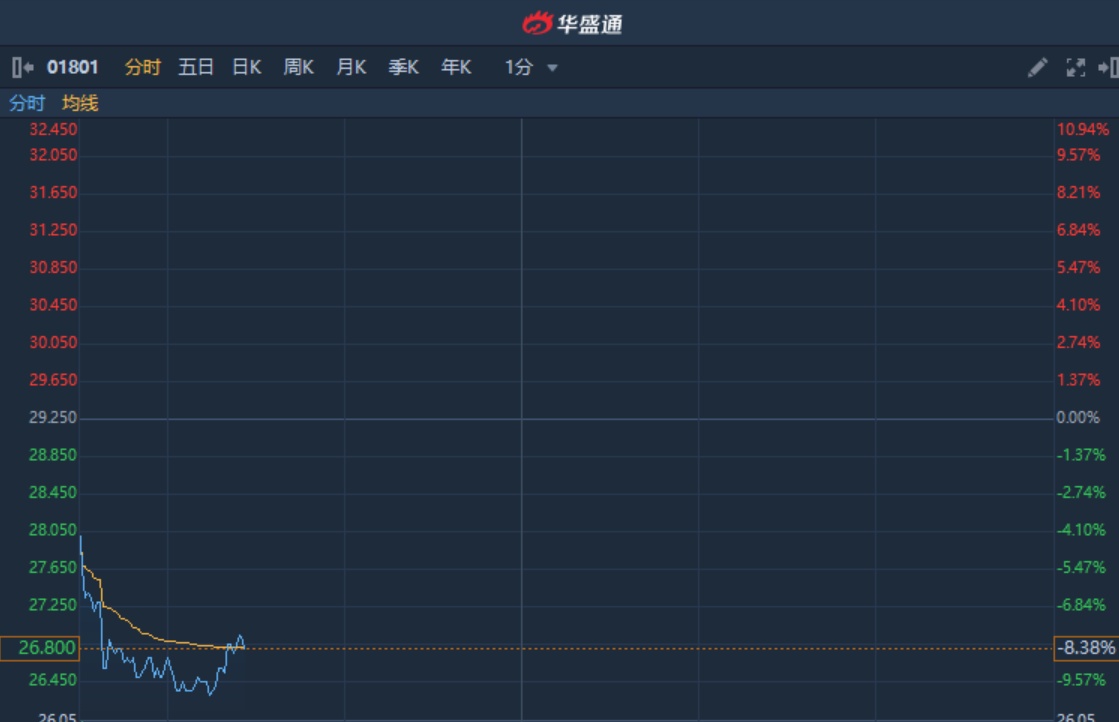Open the 周K weekly chart

(x=298, y=68)
